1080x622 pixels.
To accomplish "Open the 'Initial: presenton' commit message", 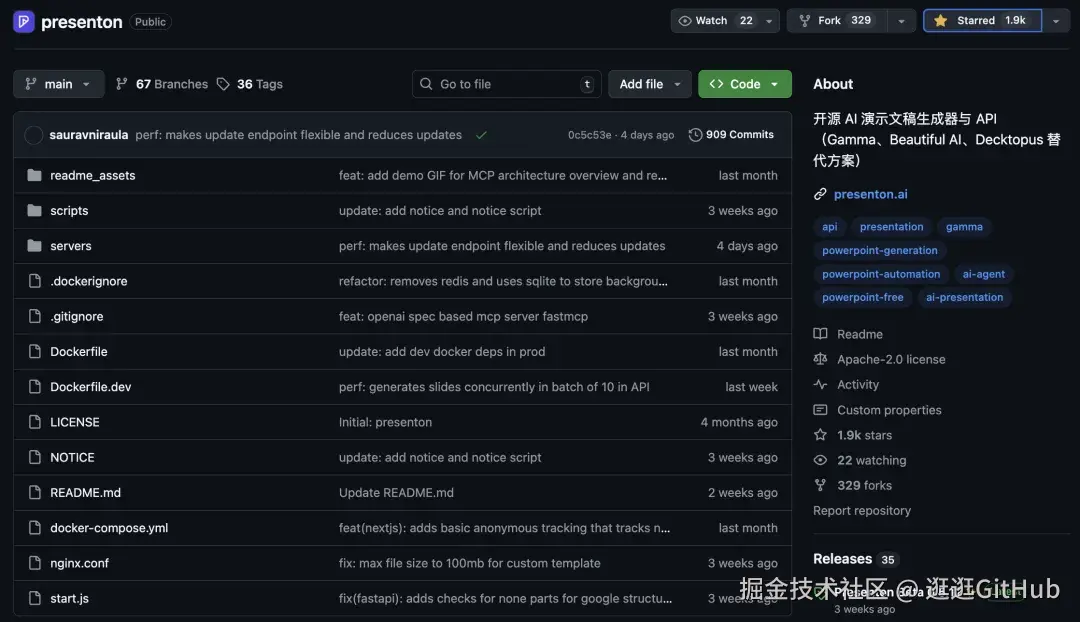I will coord(385,422).
